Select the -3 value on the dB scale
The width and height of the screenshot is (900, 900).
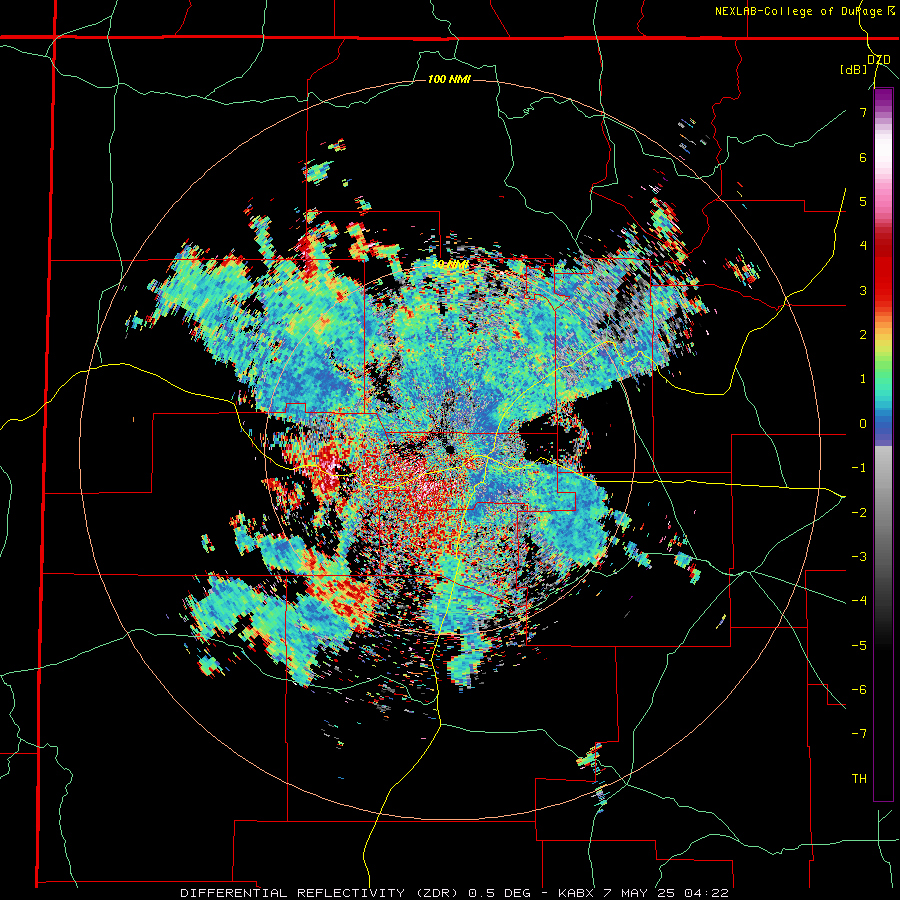(x=859, y=556)
